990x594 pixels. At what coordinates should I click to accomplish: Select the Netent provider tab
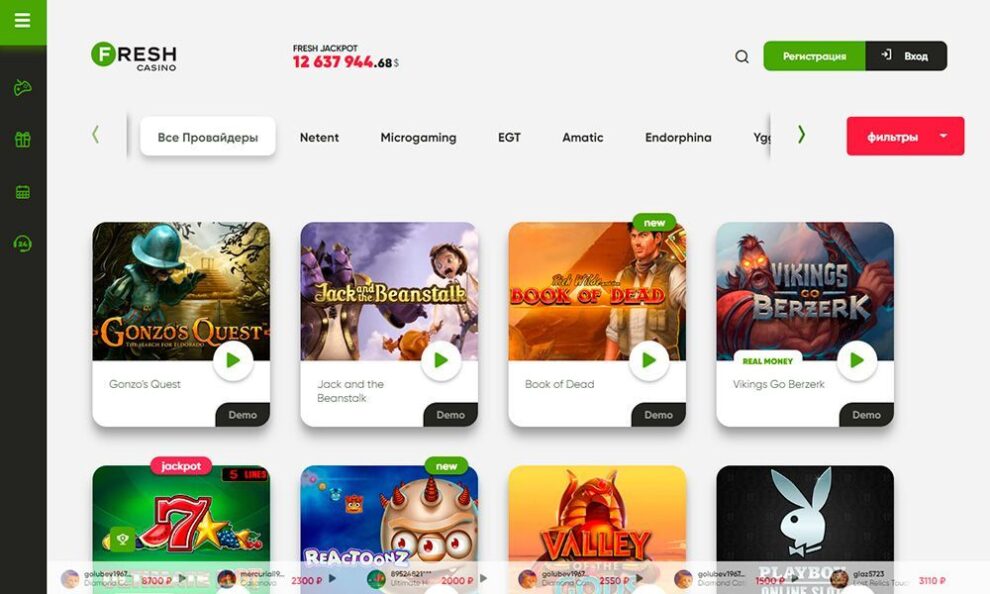tap(319, 137)
